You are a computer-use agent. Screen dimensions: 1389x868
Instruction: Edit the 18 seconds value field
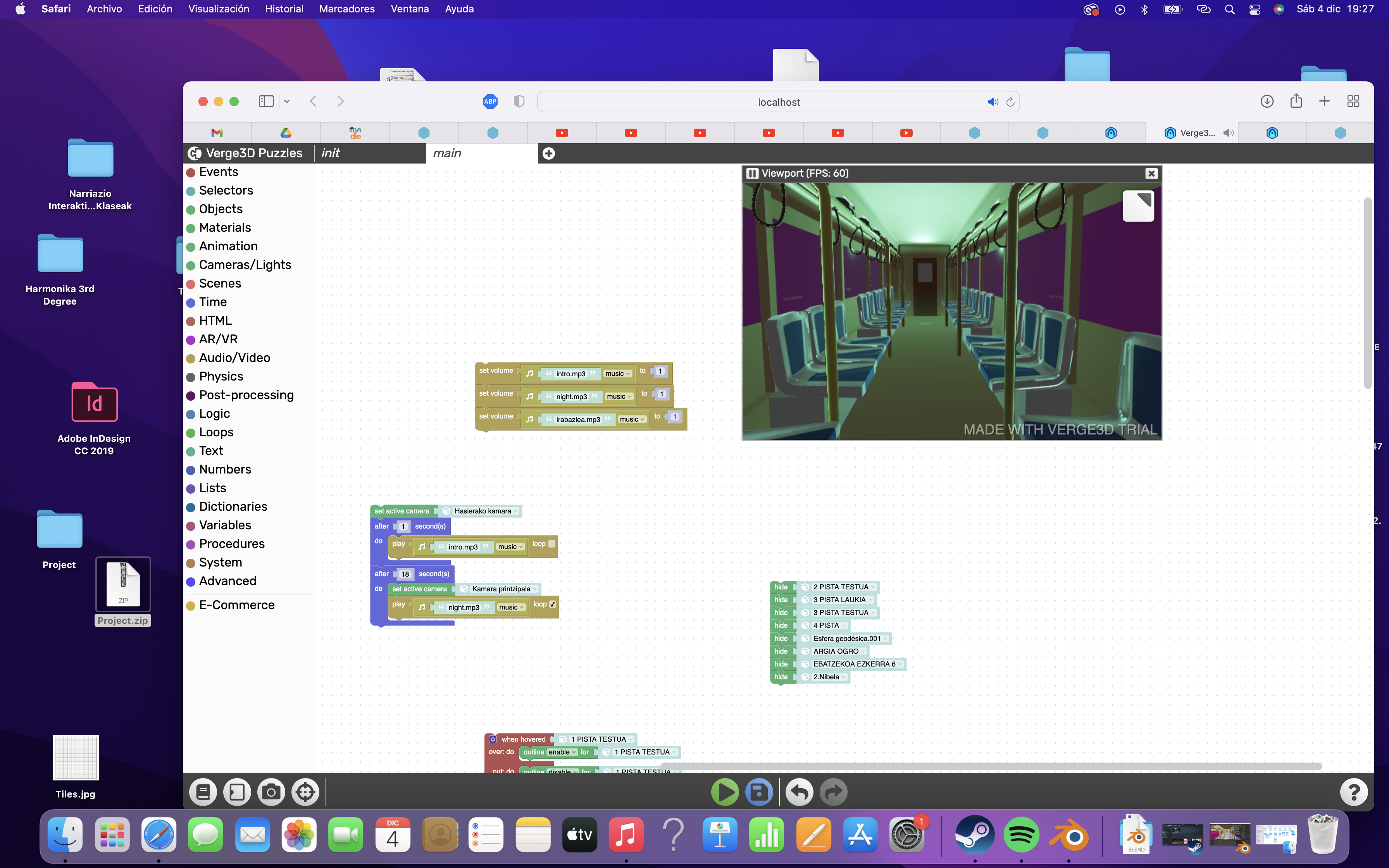click(405, 574)
